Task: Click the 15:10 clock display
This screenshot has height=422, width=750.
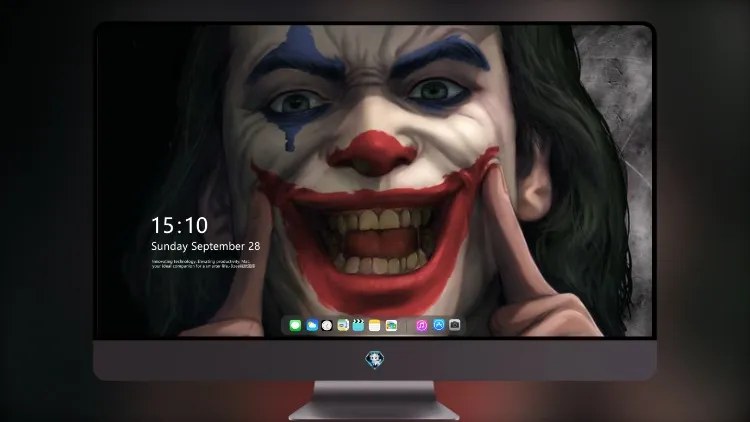Action: pos(180,225)
